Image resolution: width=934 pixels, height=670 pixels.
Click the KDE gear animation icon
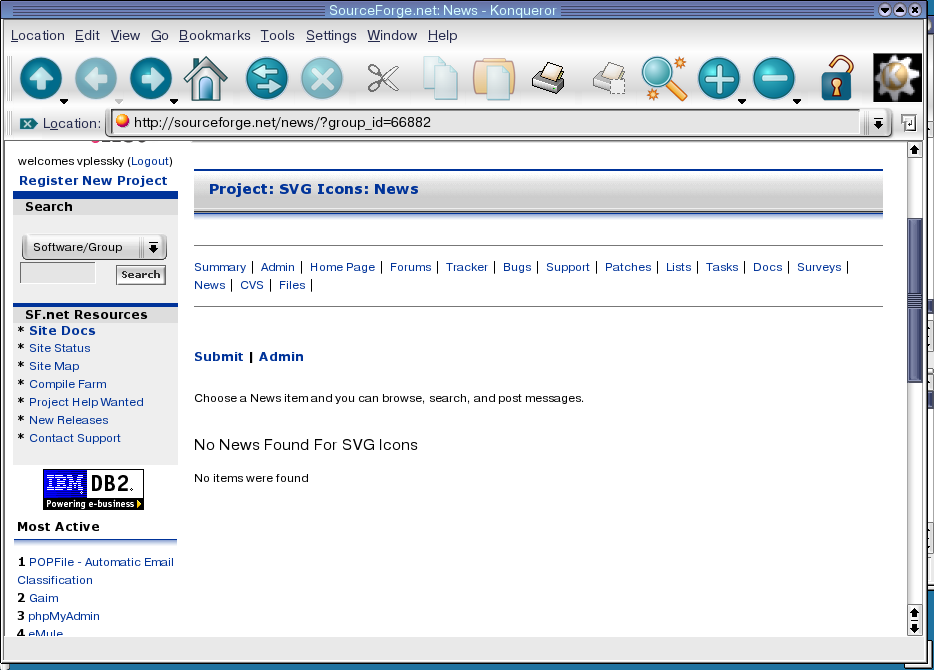coord(897,77)
